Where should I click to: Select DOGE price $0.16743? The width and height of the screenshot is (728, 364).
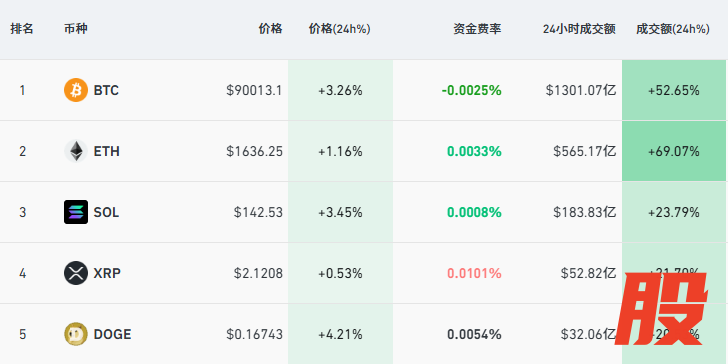[254, 334]
